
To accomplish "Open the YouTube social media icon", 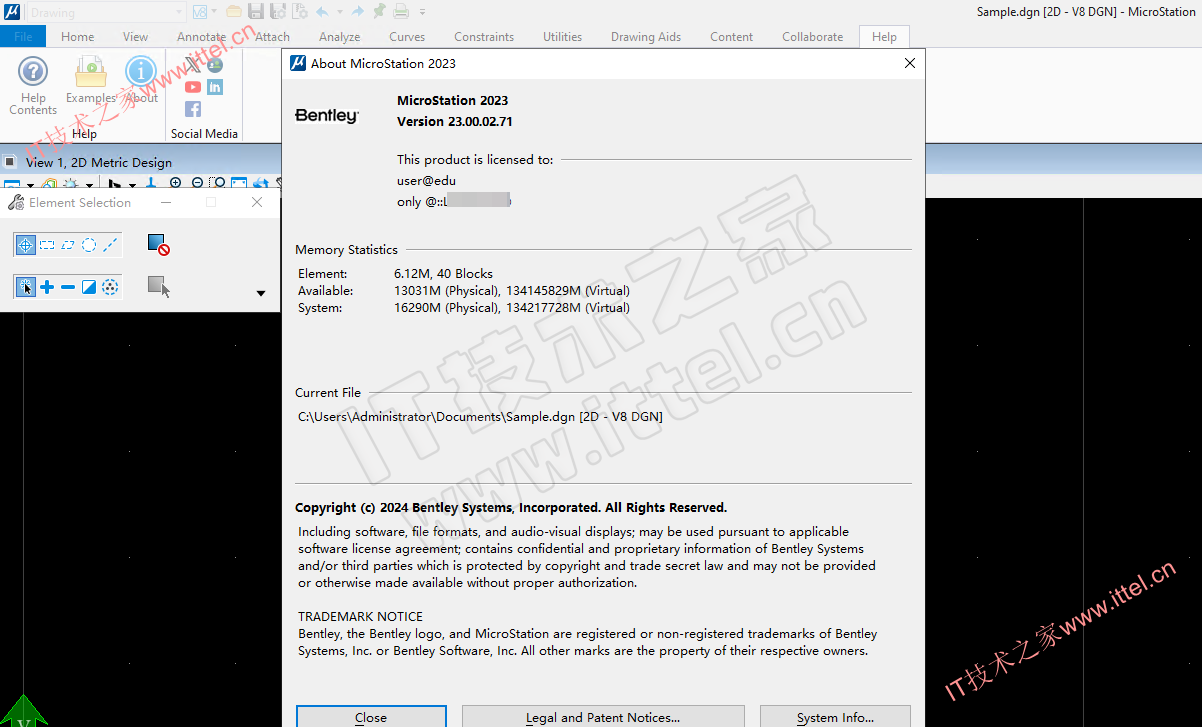I will pos(193,87).
